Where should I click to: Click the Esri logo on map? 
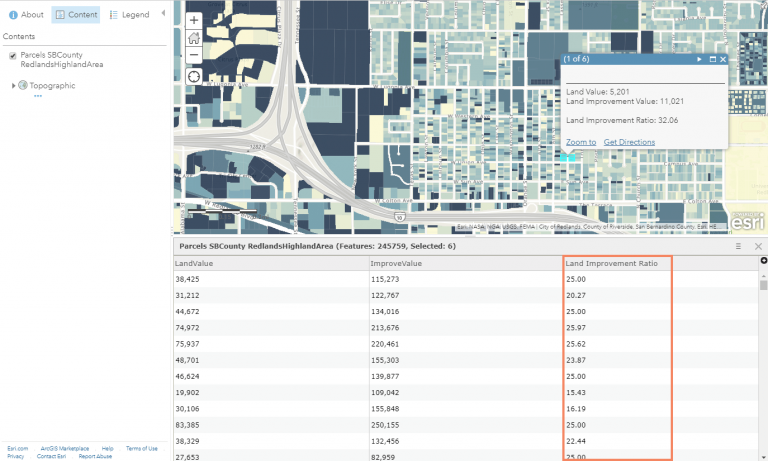click(x=747, y=221)
